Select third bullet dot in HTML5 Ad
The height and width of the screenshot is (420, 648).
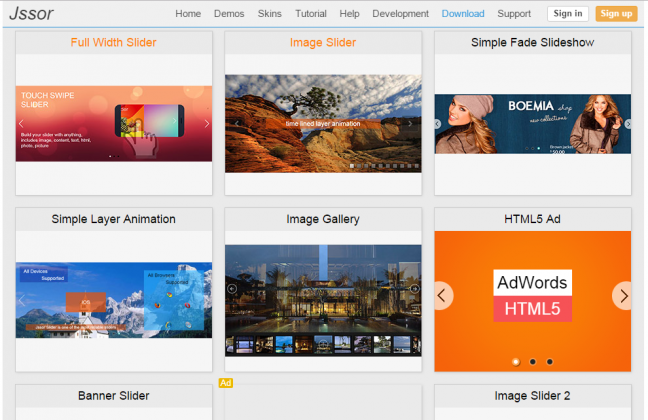click(550, 361)
